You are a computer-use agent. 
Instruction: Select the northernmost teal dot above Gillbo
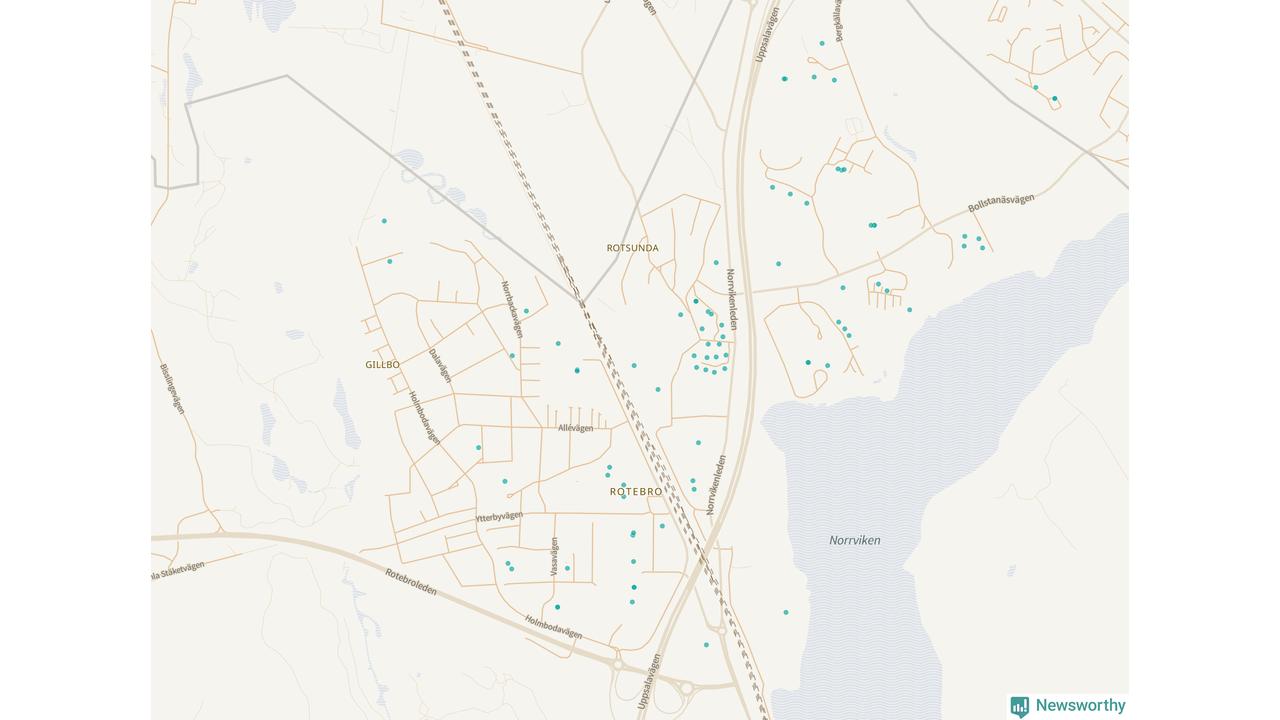pos(384,221)
